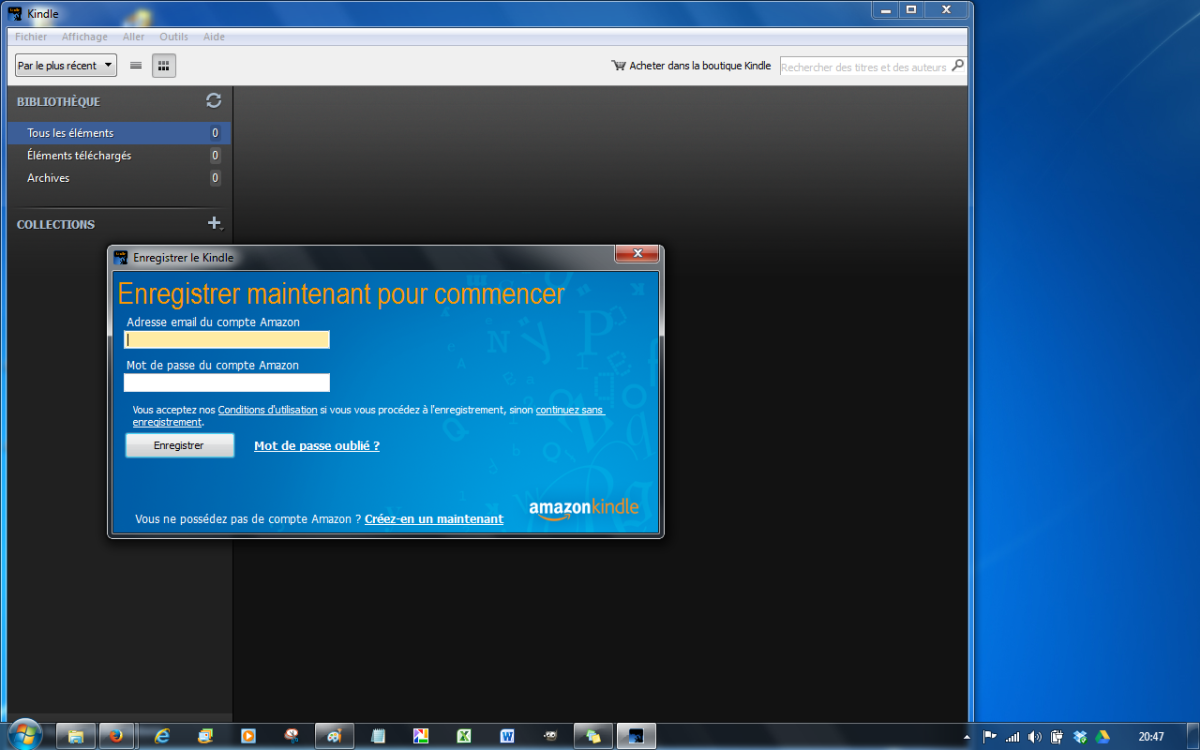The height and width of the screenshot is (750, 1200).
Task: Select 'Archives' in the library sidebar
Action: (x=118, y=178)
